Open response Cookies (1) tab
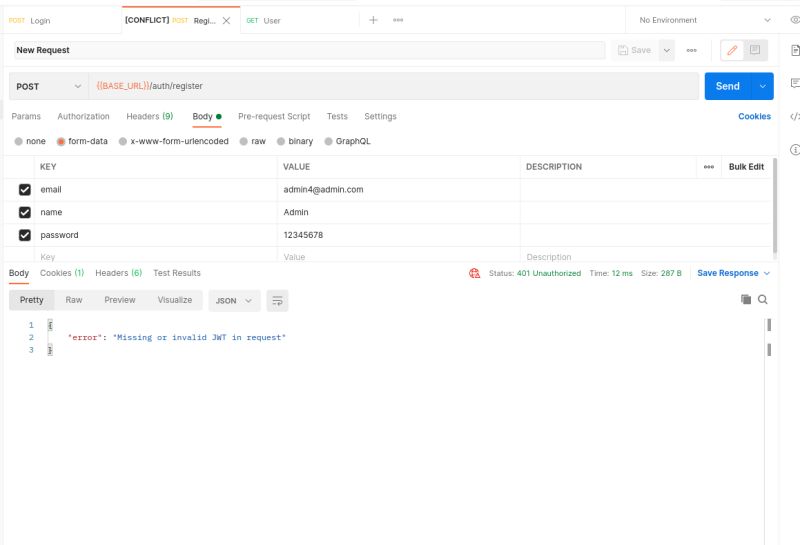 coord(62,273)
